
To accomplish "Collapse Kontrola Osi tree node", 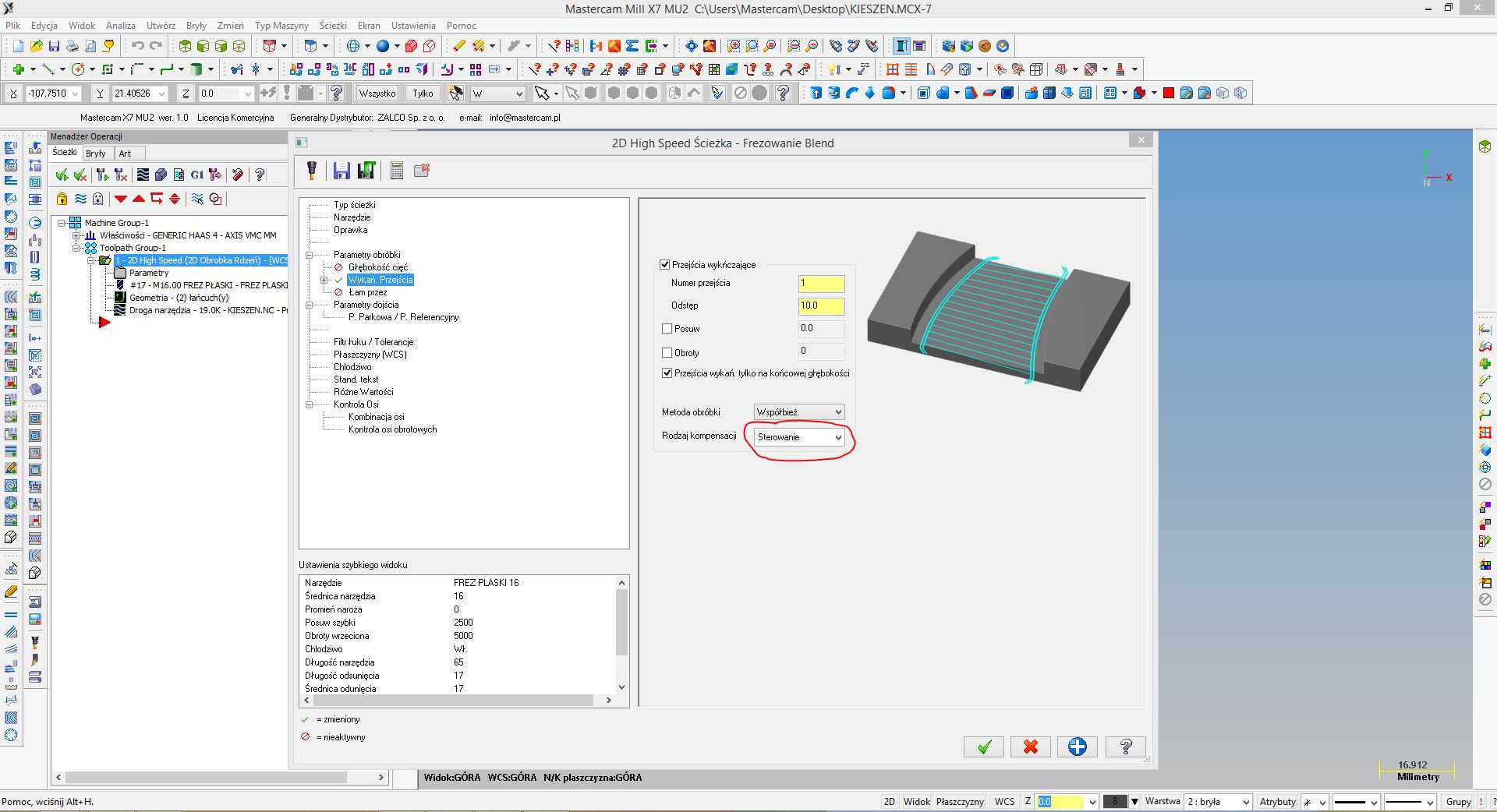I will tap(309, 404).
